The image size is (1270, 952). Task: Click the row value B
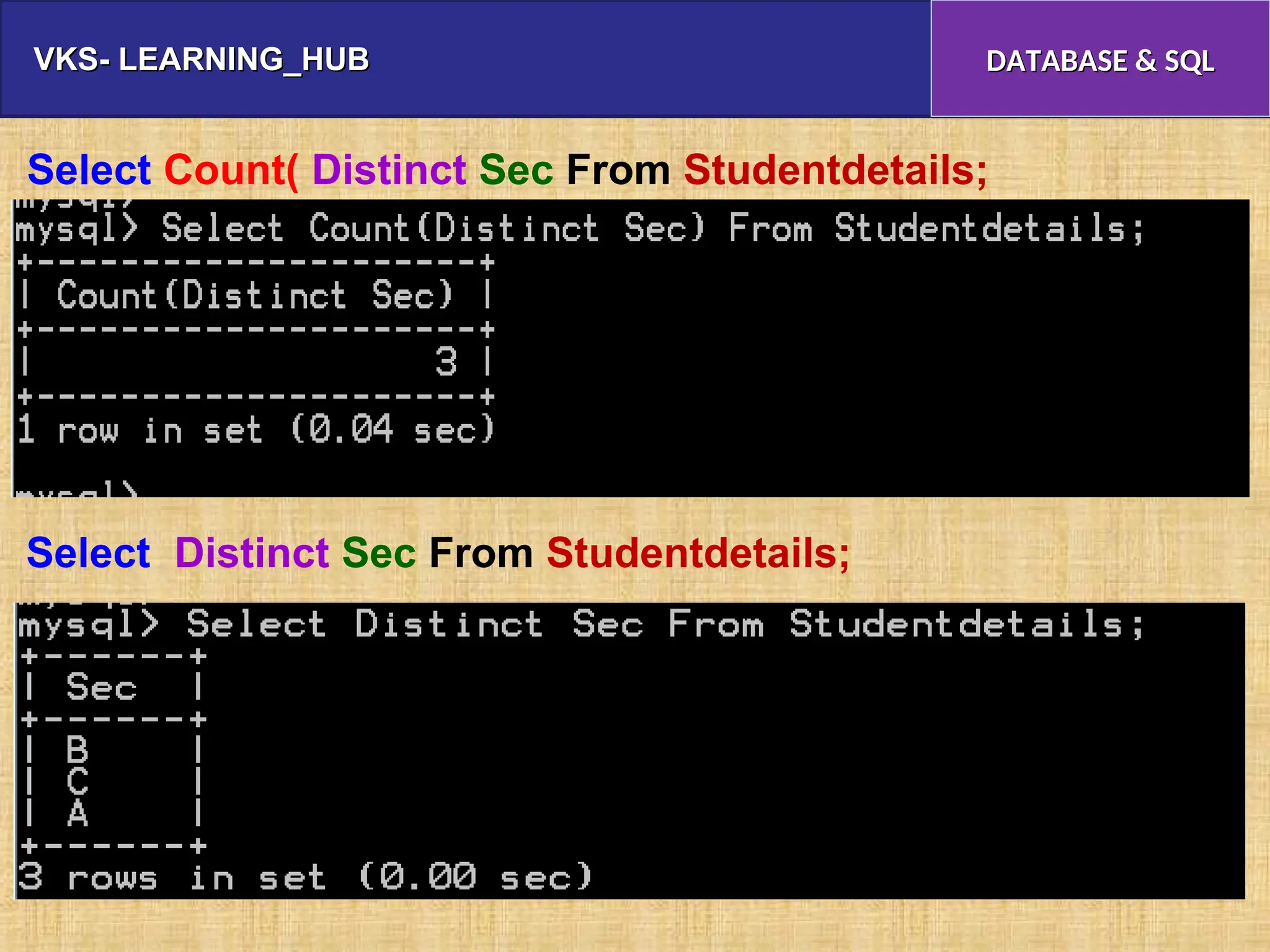tap(78, 750)
